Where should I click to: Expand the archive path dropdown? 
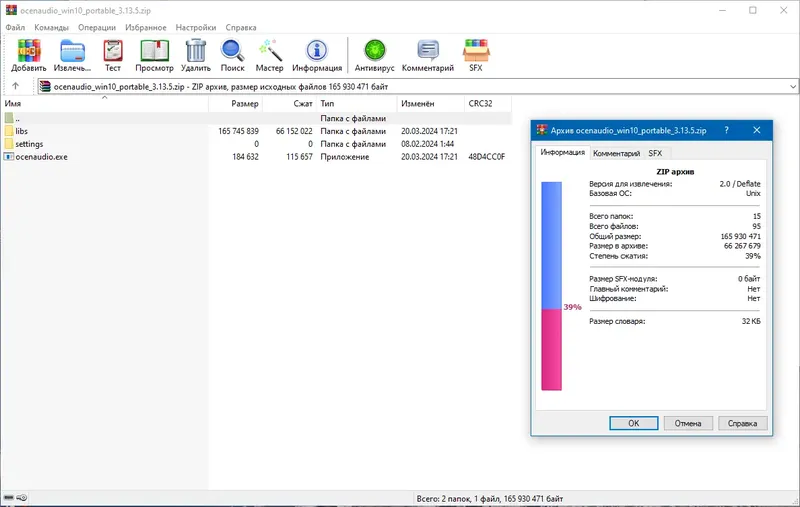pos(793,87)
